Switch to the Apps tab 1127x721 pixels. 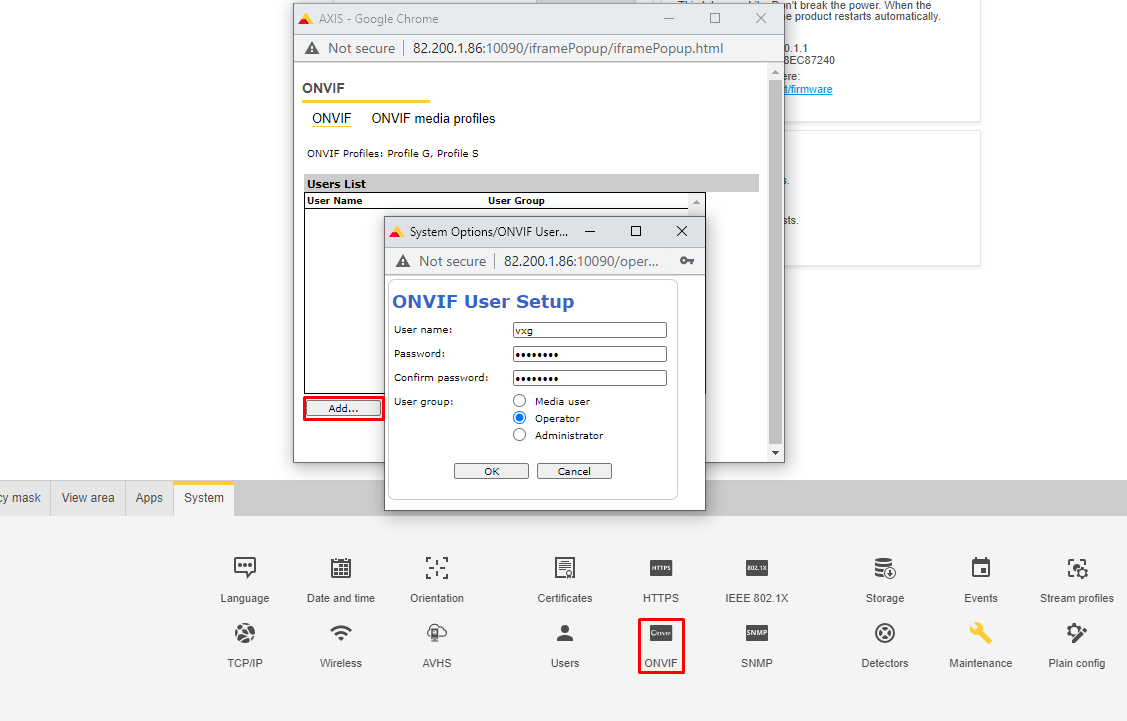149,498
